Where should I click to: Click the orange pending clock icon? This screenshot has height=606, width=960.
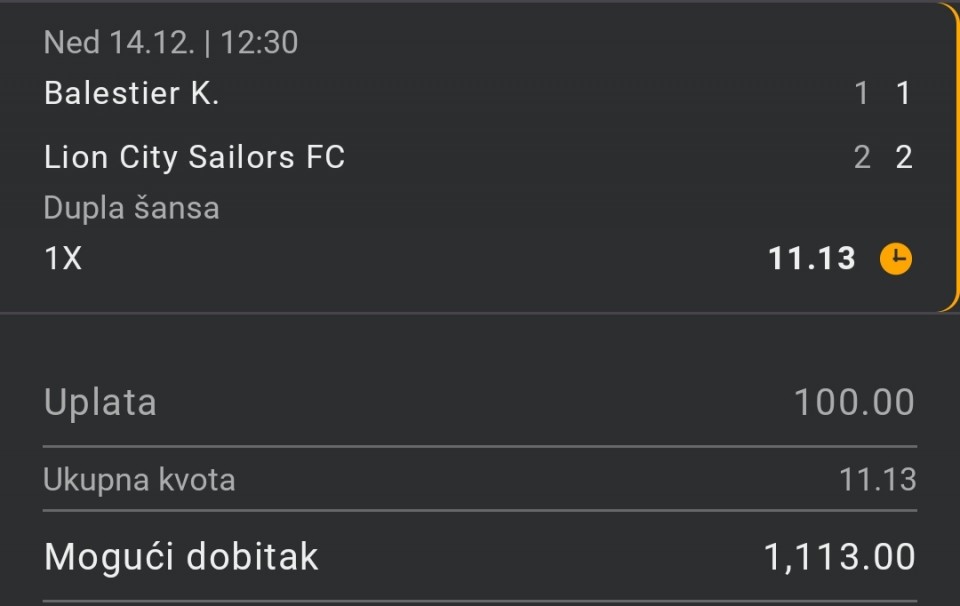pos(895,259)
